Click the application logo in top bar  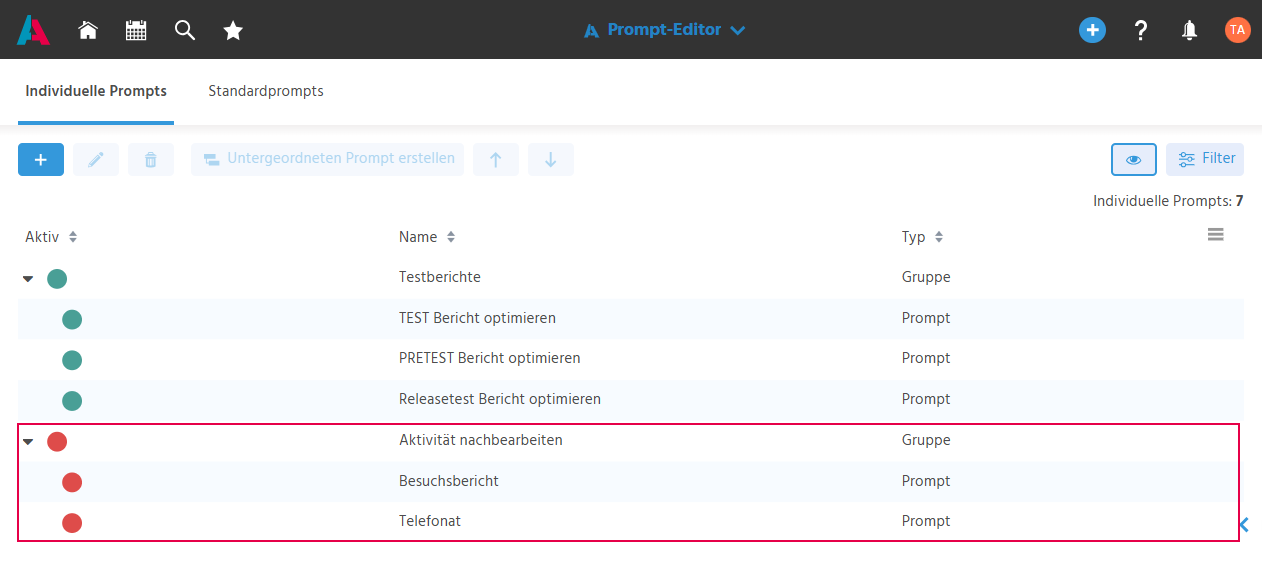(x=33, y=30)
